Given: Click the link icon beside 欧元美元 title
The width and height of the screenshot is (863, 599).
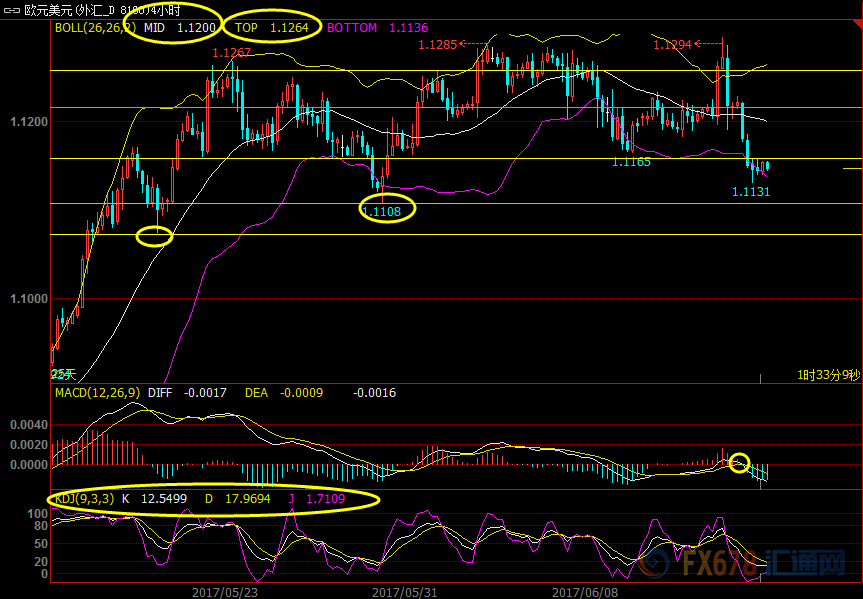Looking at the screenshot, I should coord(12,10).
